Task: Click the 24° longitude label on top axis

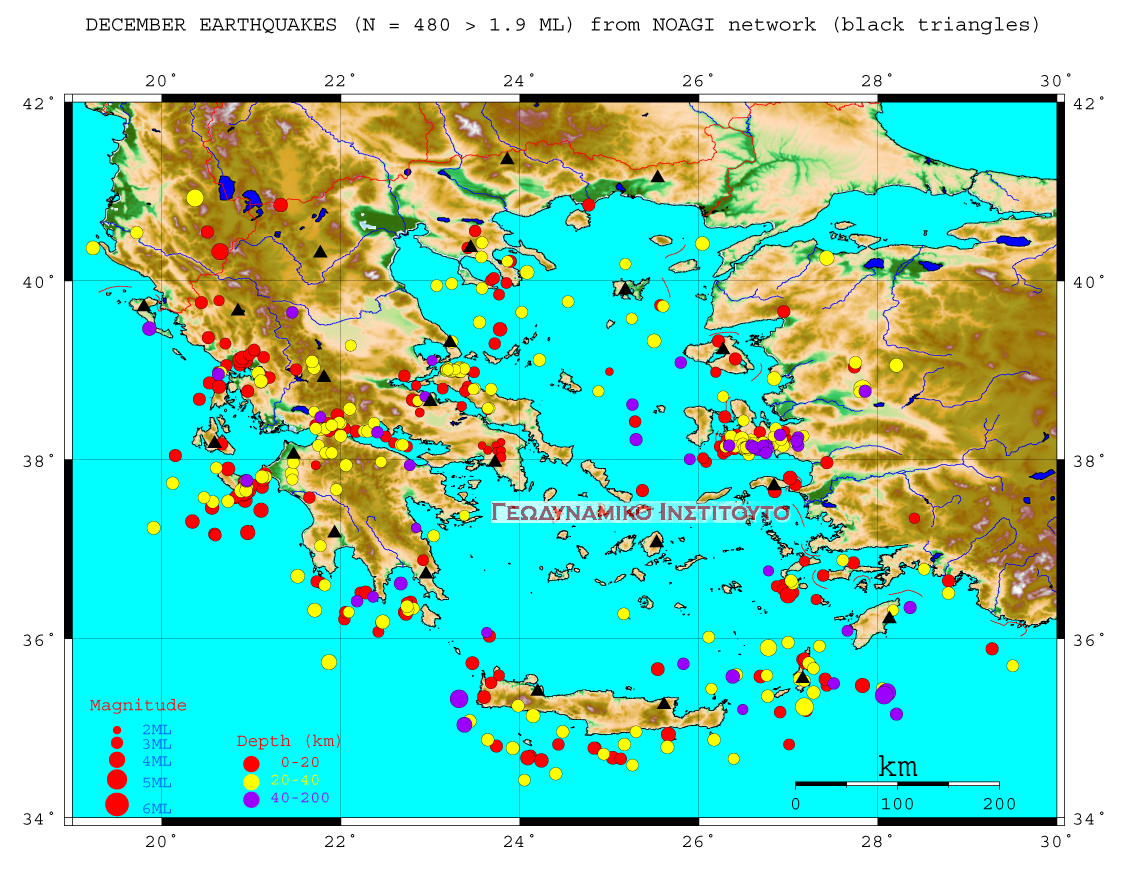Action: tap(520, 81)
